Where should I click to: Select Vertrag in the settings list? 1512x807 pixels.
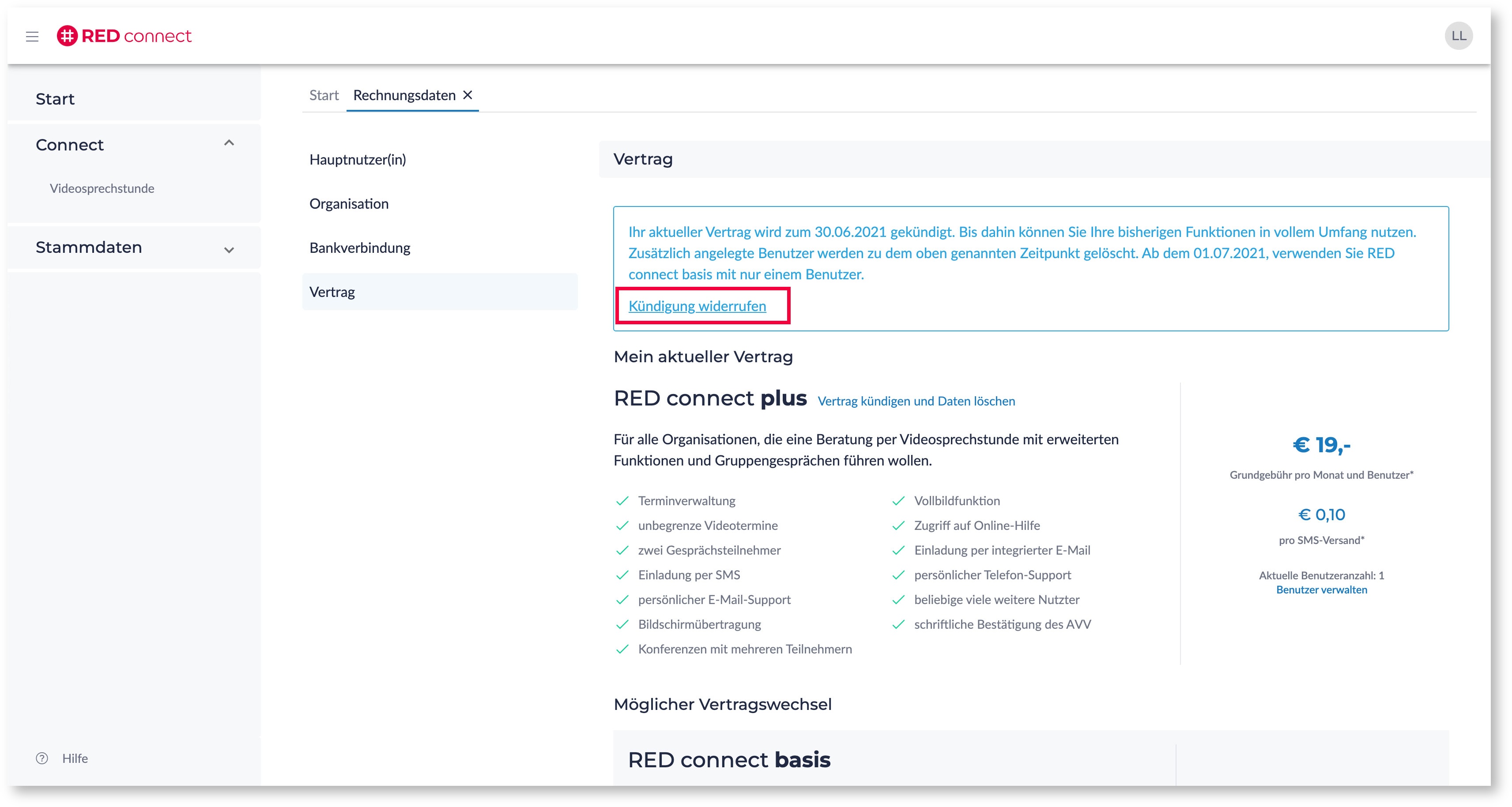[332, 292]
